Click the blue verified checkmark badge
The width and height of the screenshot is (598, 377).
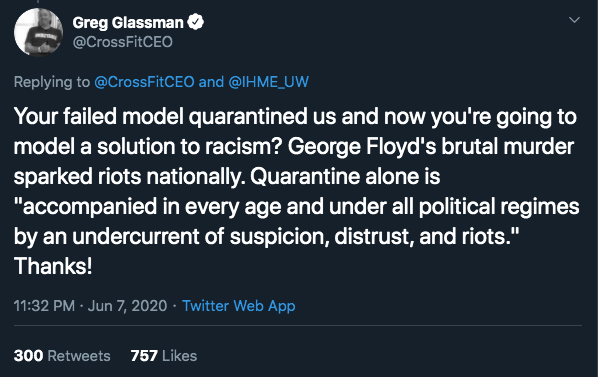tap(196, 22)
